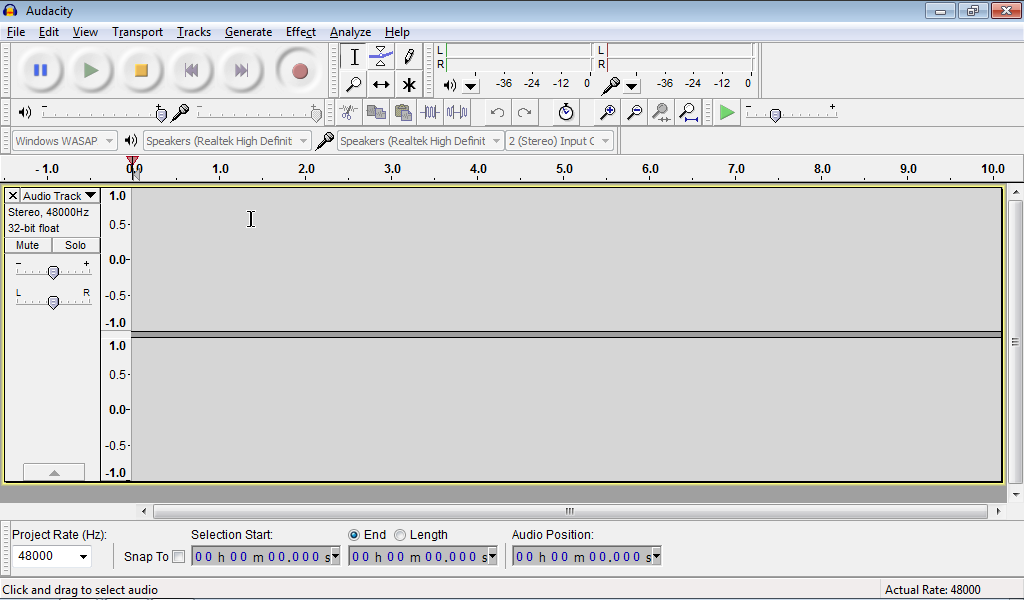Click the playback speed slider handle

[775, 115]
